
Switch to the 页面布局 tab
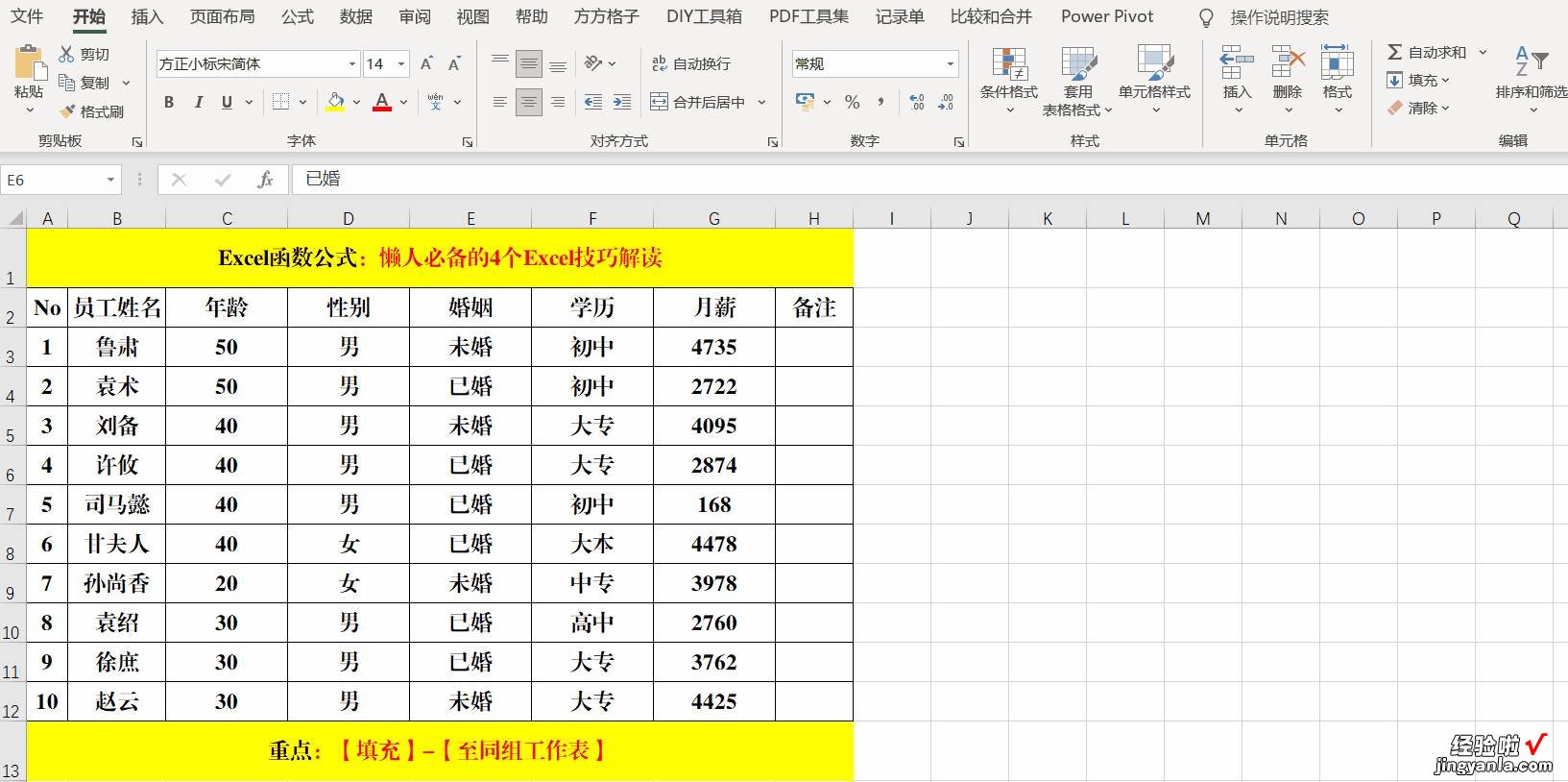point(222,16)
